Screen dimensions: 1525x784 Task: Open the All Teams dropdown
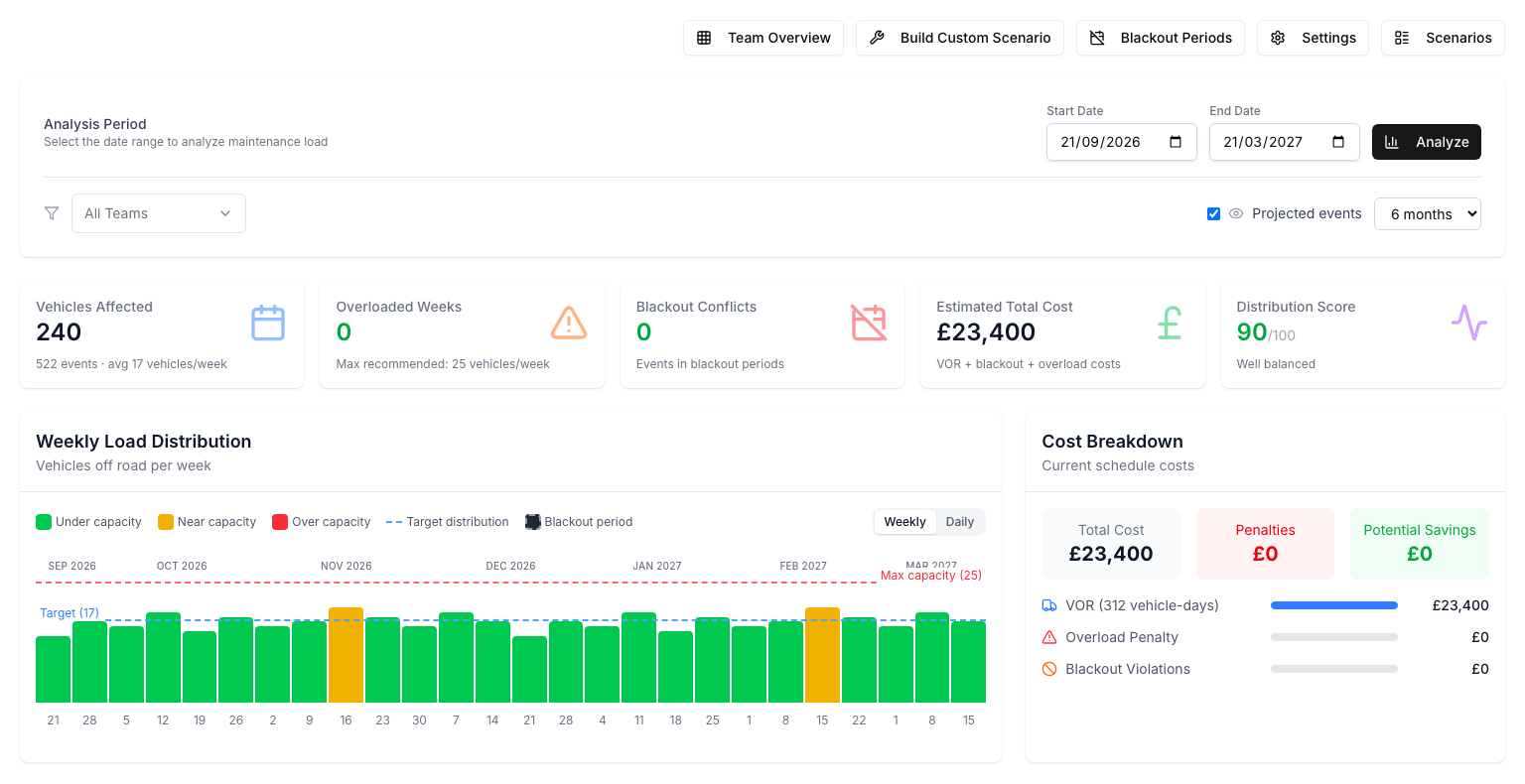(159, 213)
